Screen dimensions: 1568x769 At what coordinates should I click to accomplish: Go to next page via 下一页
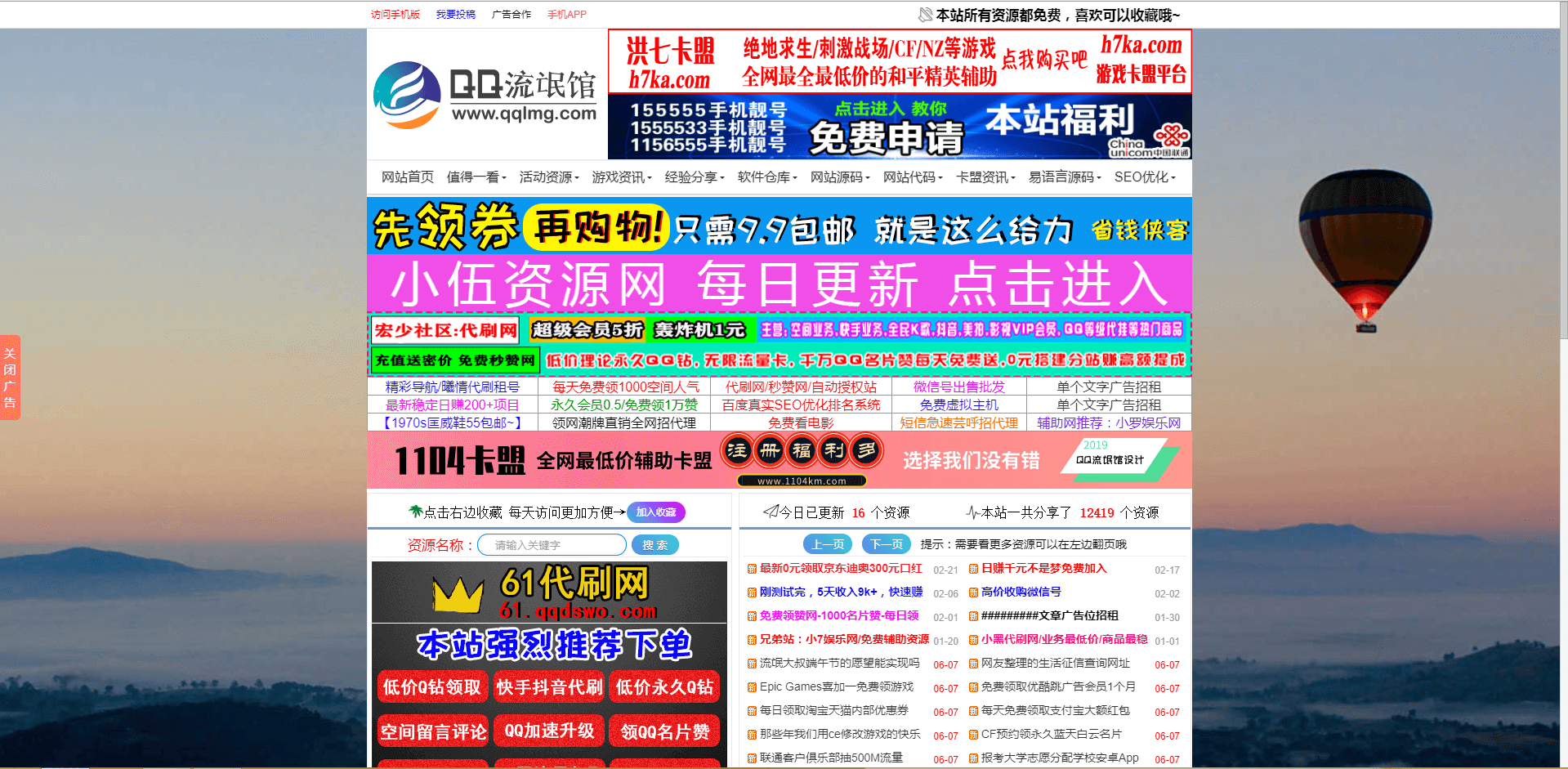tap(885, 543)
